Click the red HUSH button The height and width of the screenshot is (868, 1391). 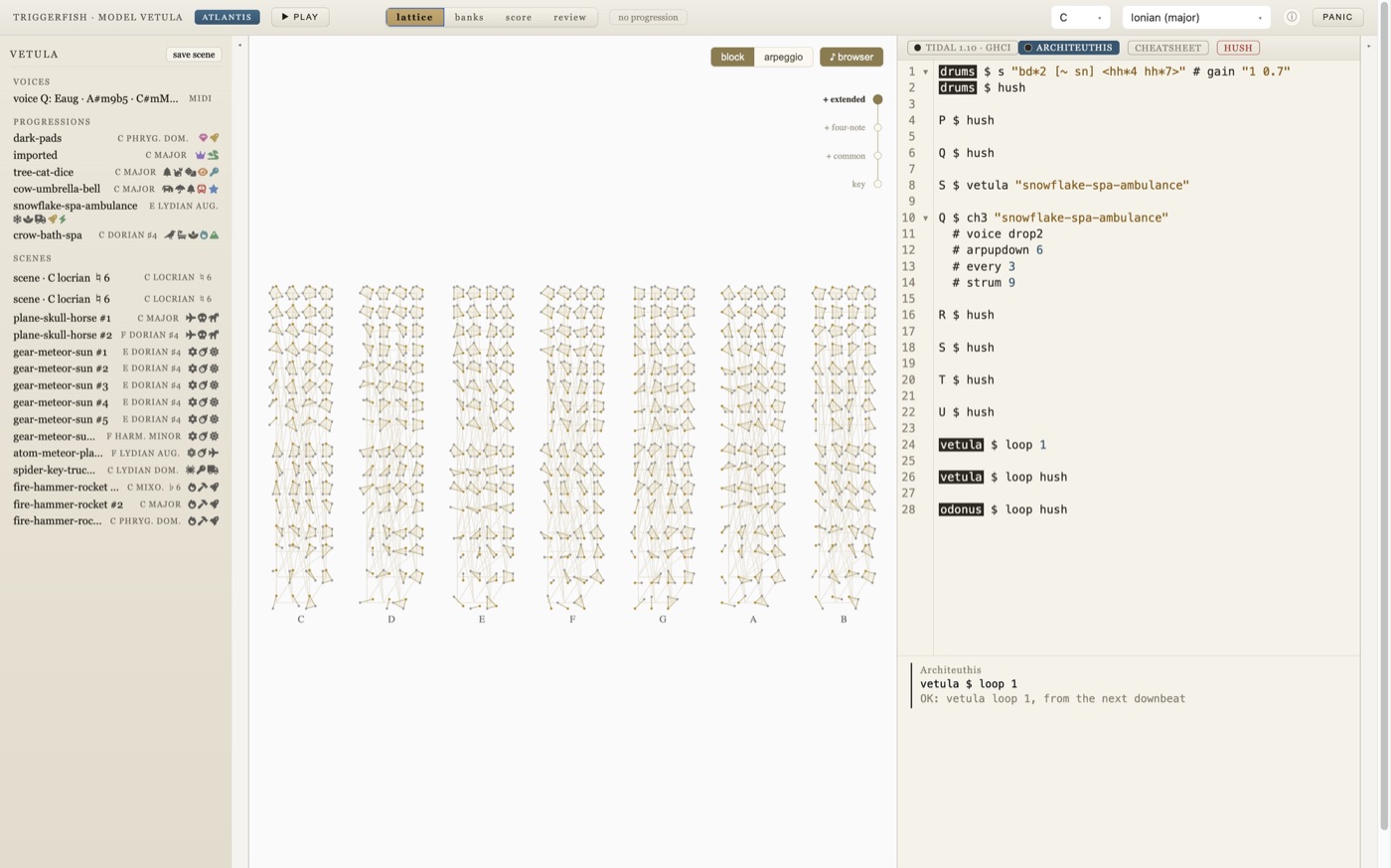click(1238, 48)
